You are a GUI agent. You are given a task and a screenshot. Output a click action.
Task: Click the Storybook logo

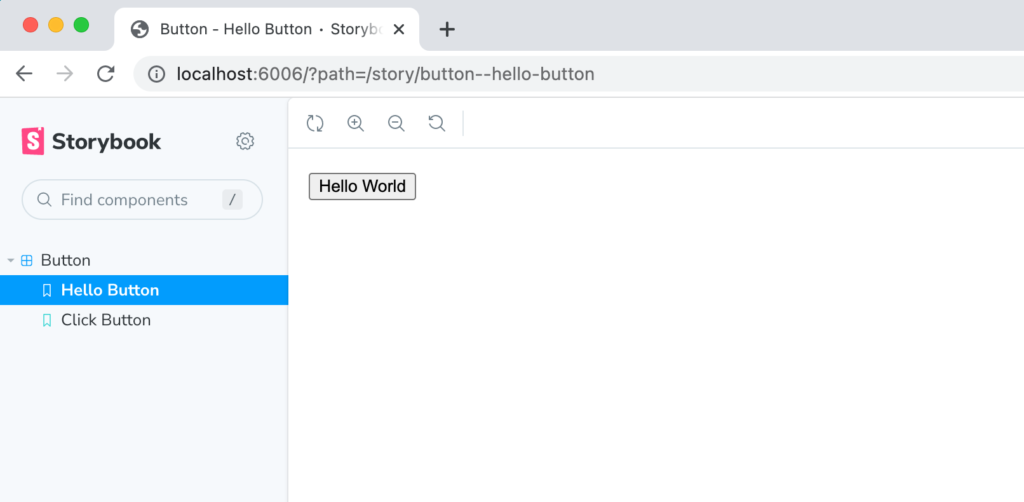coord(91,141)
